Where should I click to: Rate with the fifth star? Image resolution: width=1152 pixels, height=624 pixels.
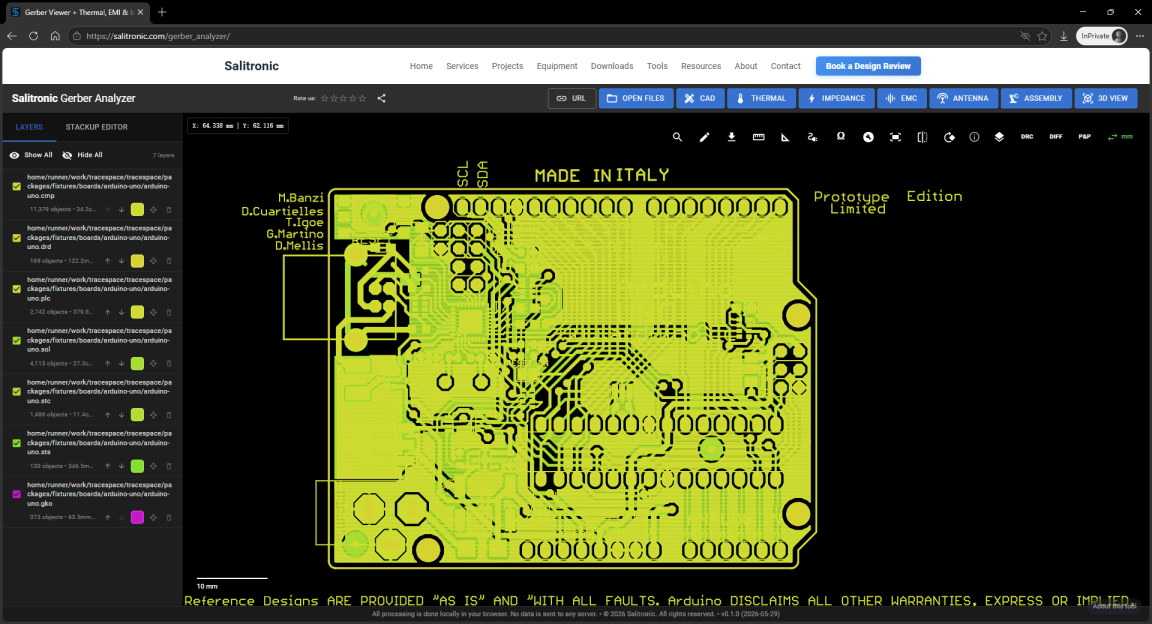(362, 98)
